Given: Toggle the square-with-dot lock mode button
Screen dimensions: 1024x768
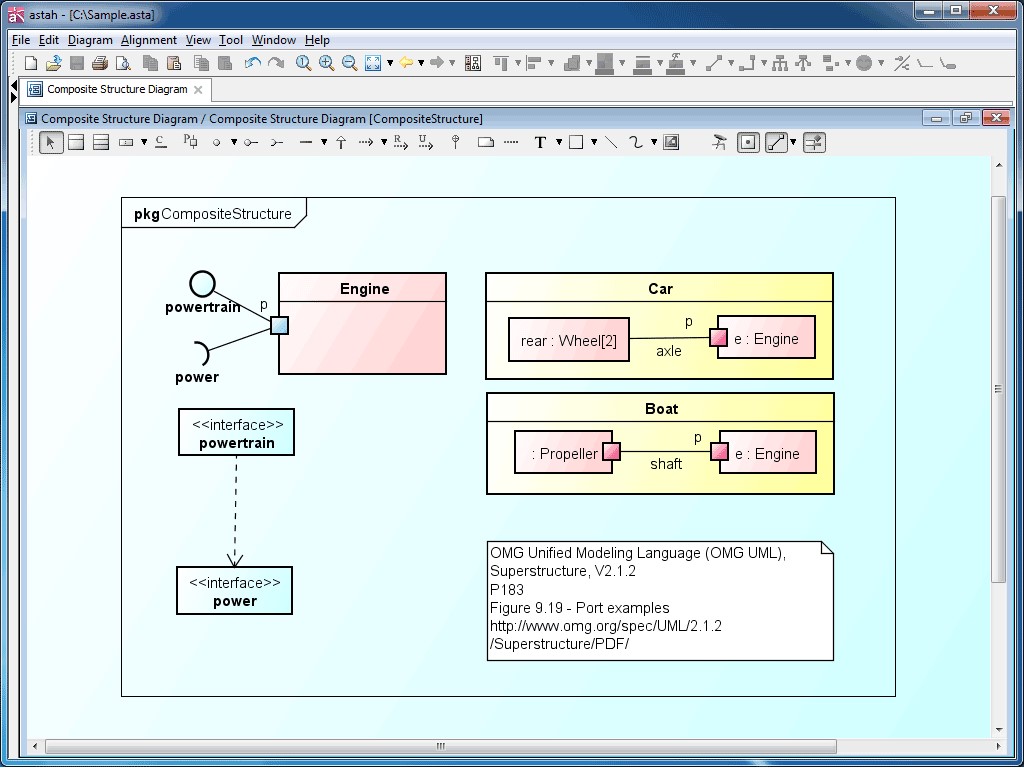Looking at the screenshot, I should pos(748,143).
